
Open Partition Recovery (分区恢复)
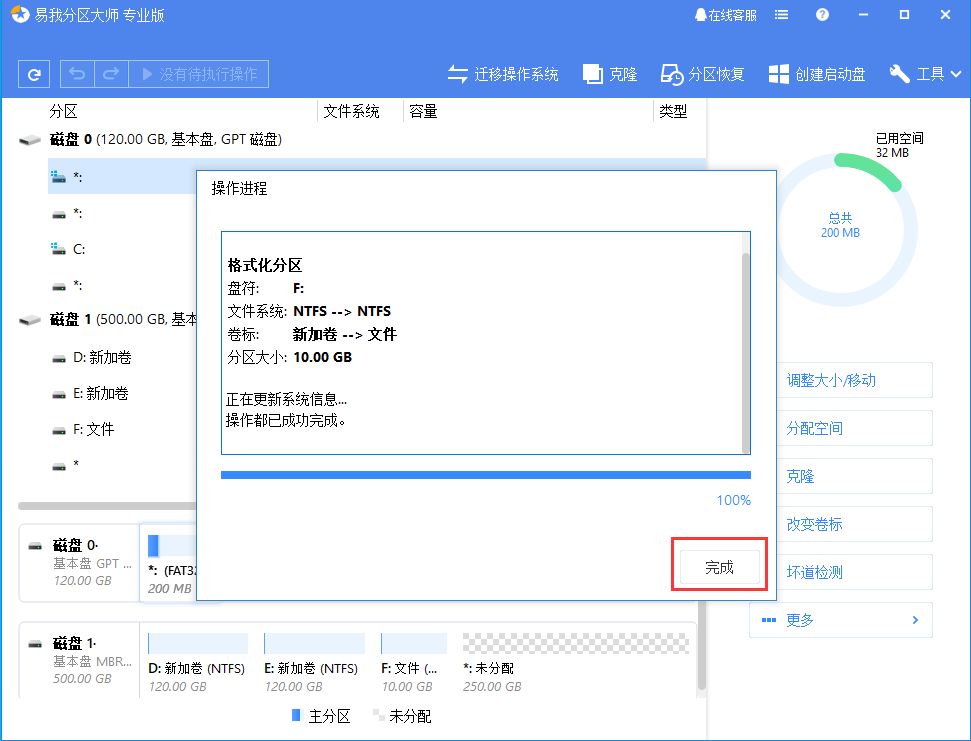(x=702, y=74)
